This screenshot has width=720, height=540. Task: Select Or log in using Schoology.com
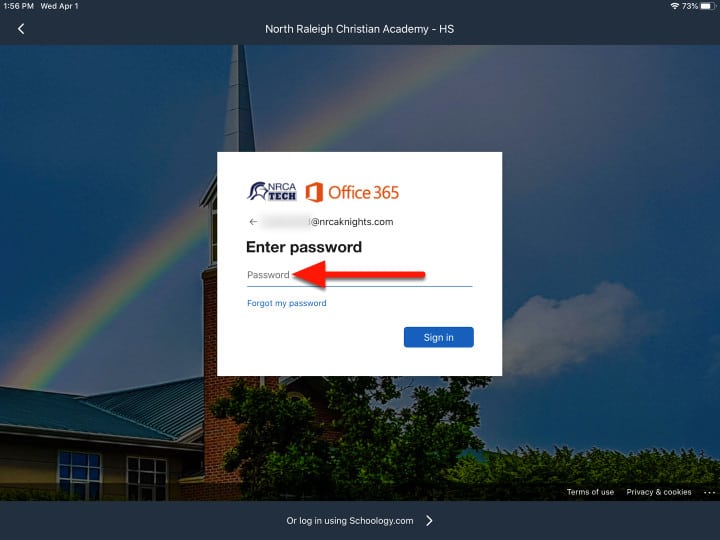[349, 521]
